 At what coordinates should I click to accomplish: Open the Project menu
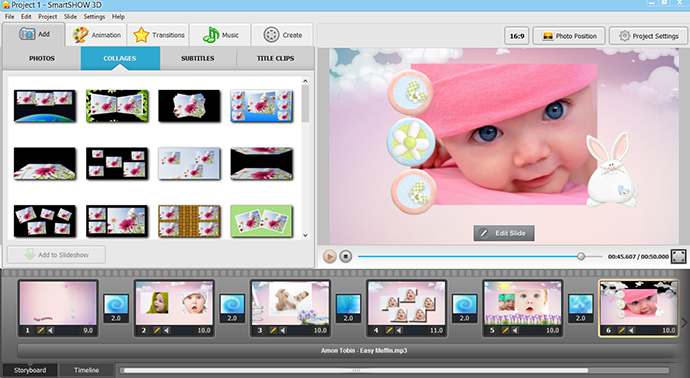pyautogui.click(x=48, y=17)
